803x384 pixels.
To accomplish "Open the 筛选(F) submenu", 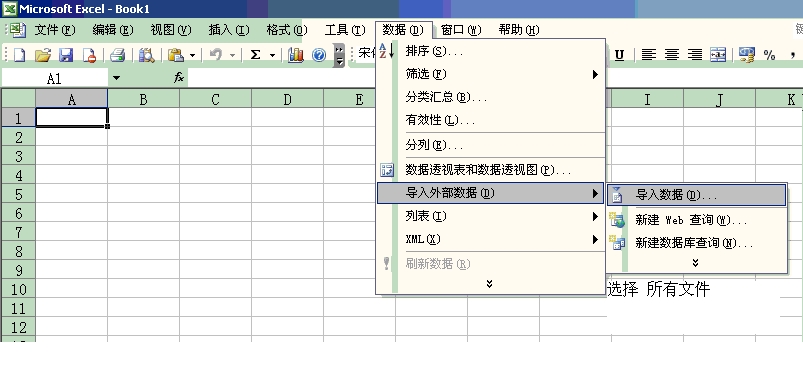I will 491,74.
